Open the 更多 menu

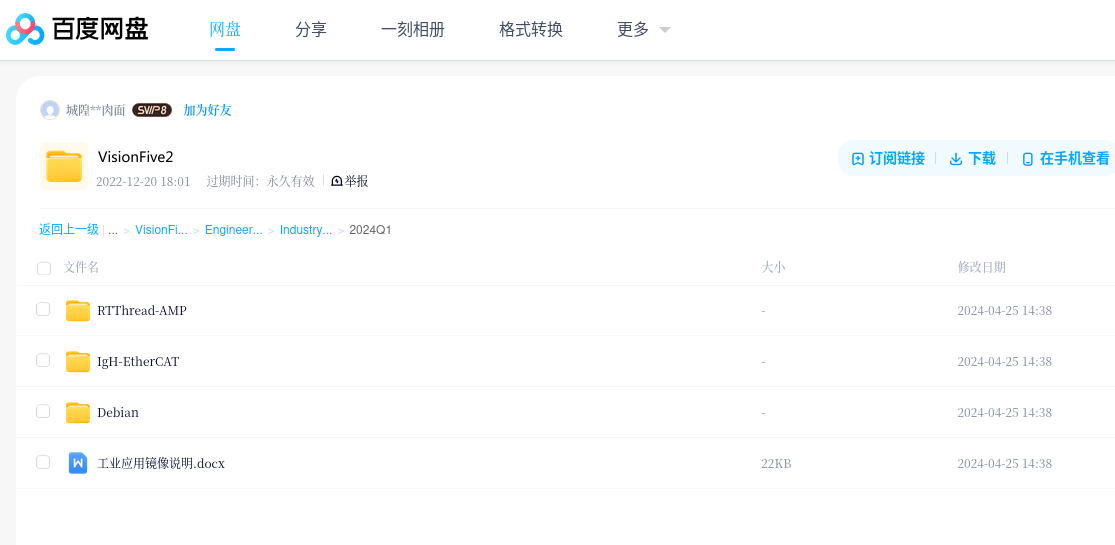tap(633, 29)
